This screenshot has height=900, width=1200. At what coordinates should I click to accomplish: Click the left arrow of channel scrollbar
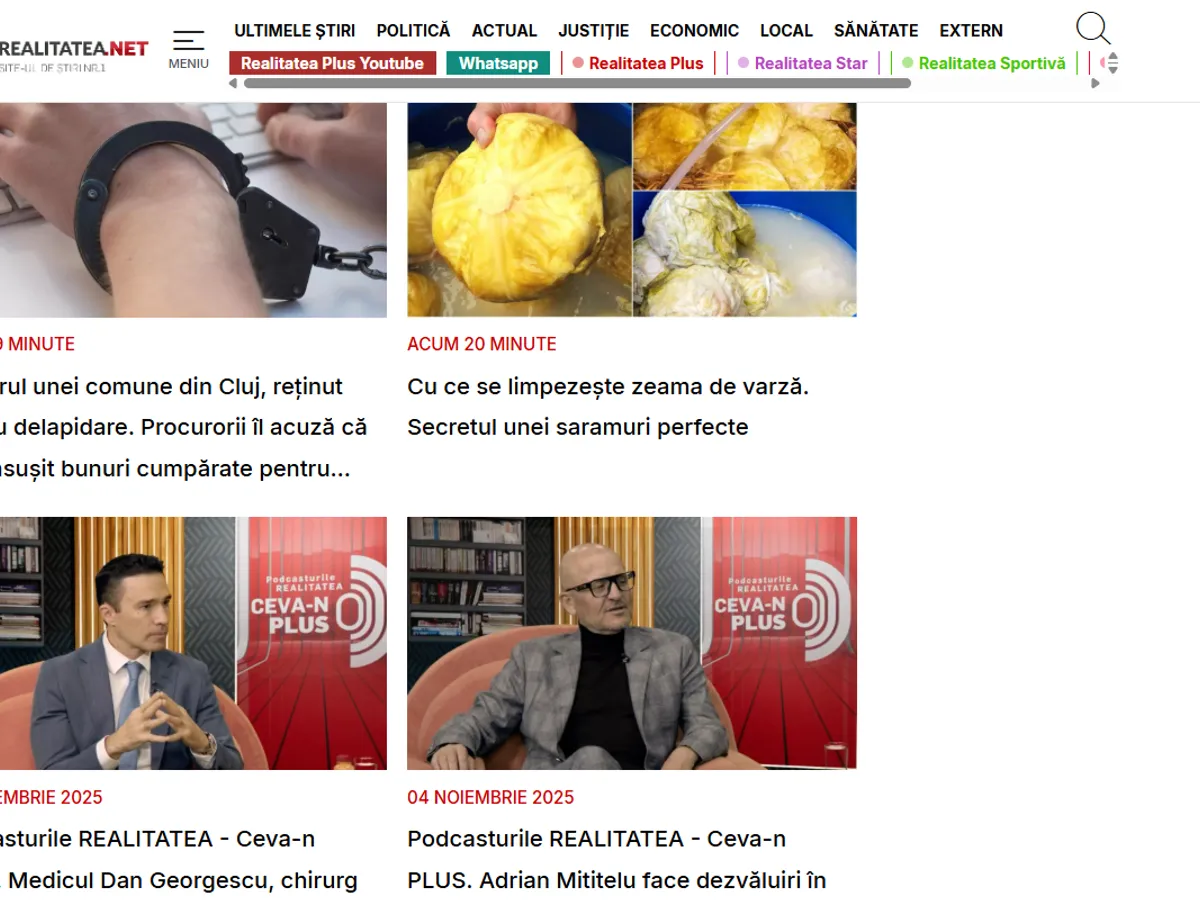(x=233, y=83)
